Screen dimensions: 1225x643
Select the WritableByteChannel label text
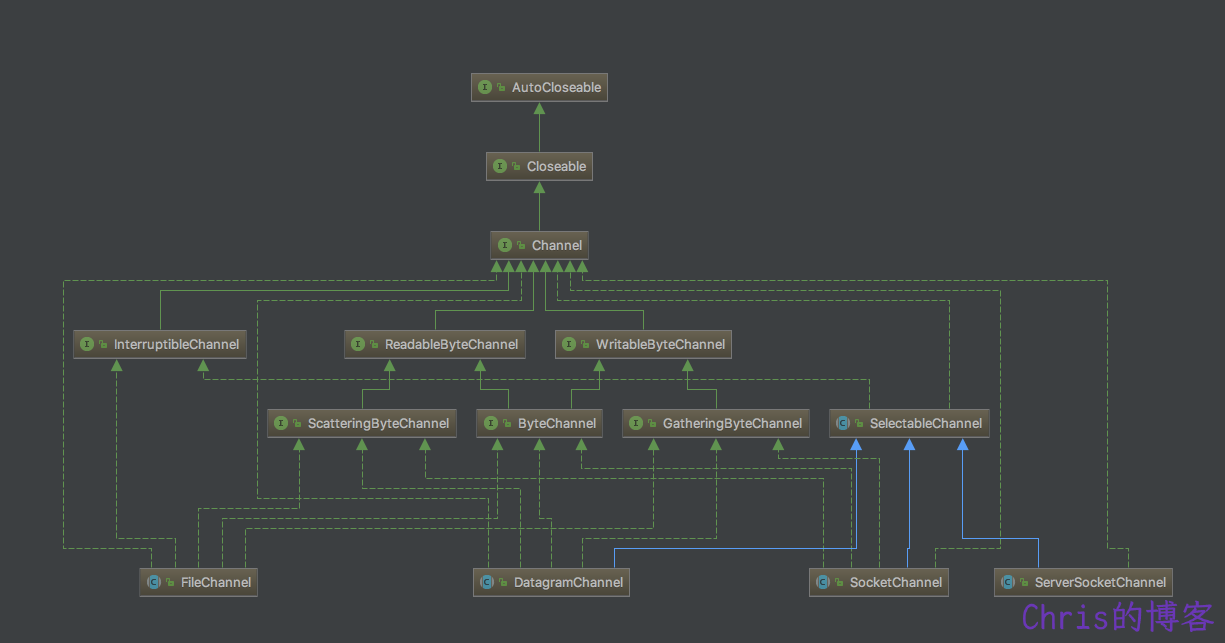click(x=660, y=344)
